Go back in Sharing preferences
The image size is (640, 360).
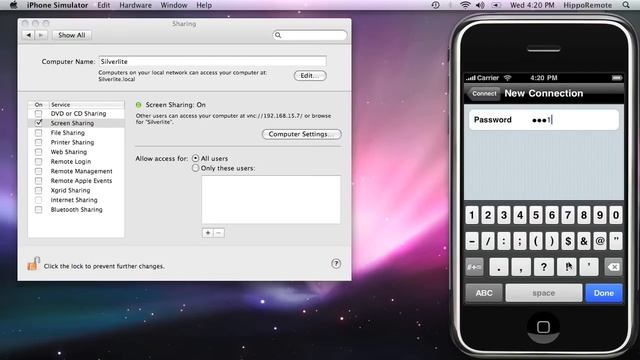tap(28, 35)
